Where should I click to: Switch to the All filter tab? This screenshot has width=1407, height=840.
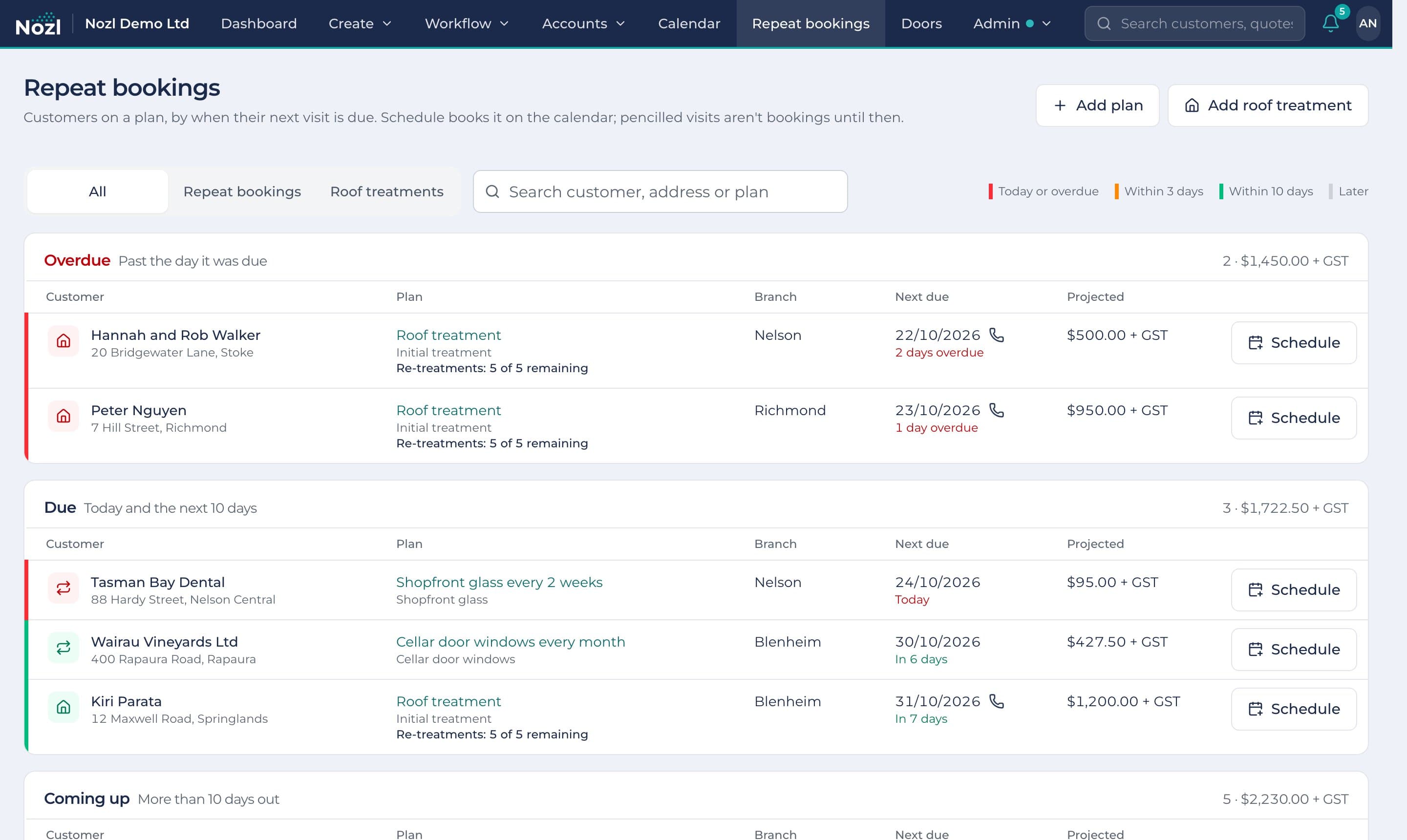point(97,191)
